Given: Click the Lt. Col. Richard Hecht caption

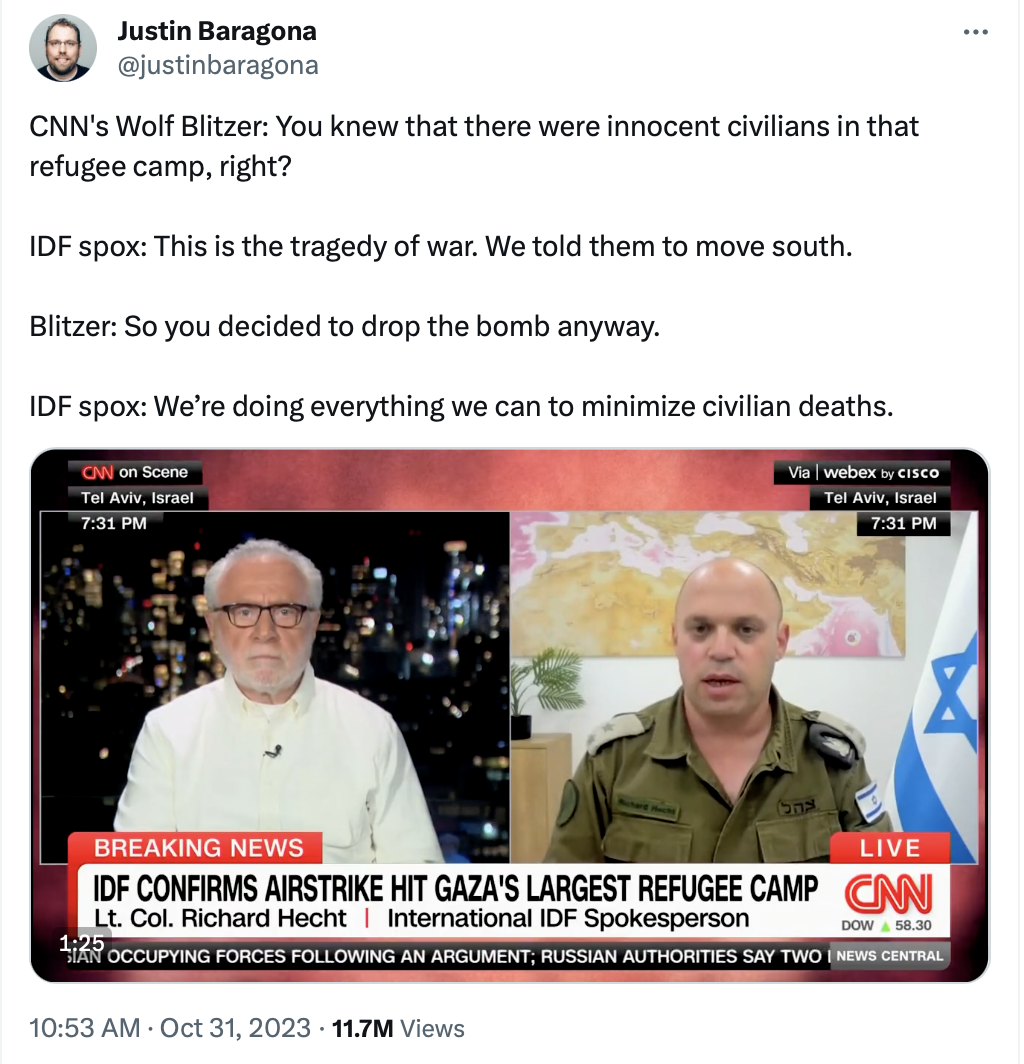Looking at the screenshot, I should (221, 918).
